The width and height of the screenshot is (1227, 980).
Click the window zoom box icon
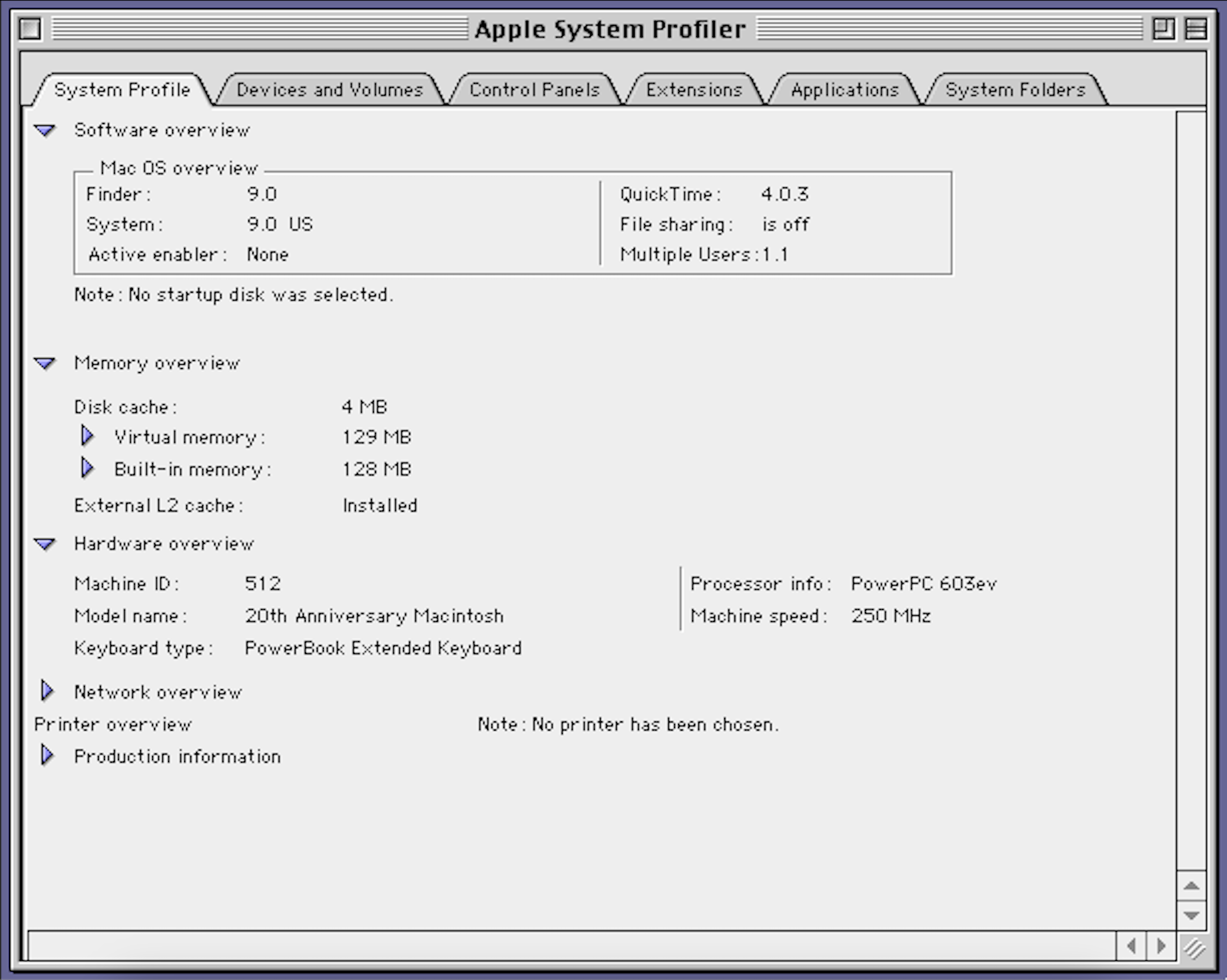click(x=1163, y=28)
